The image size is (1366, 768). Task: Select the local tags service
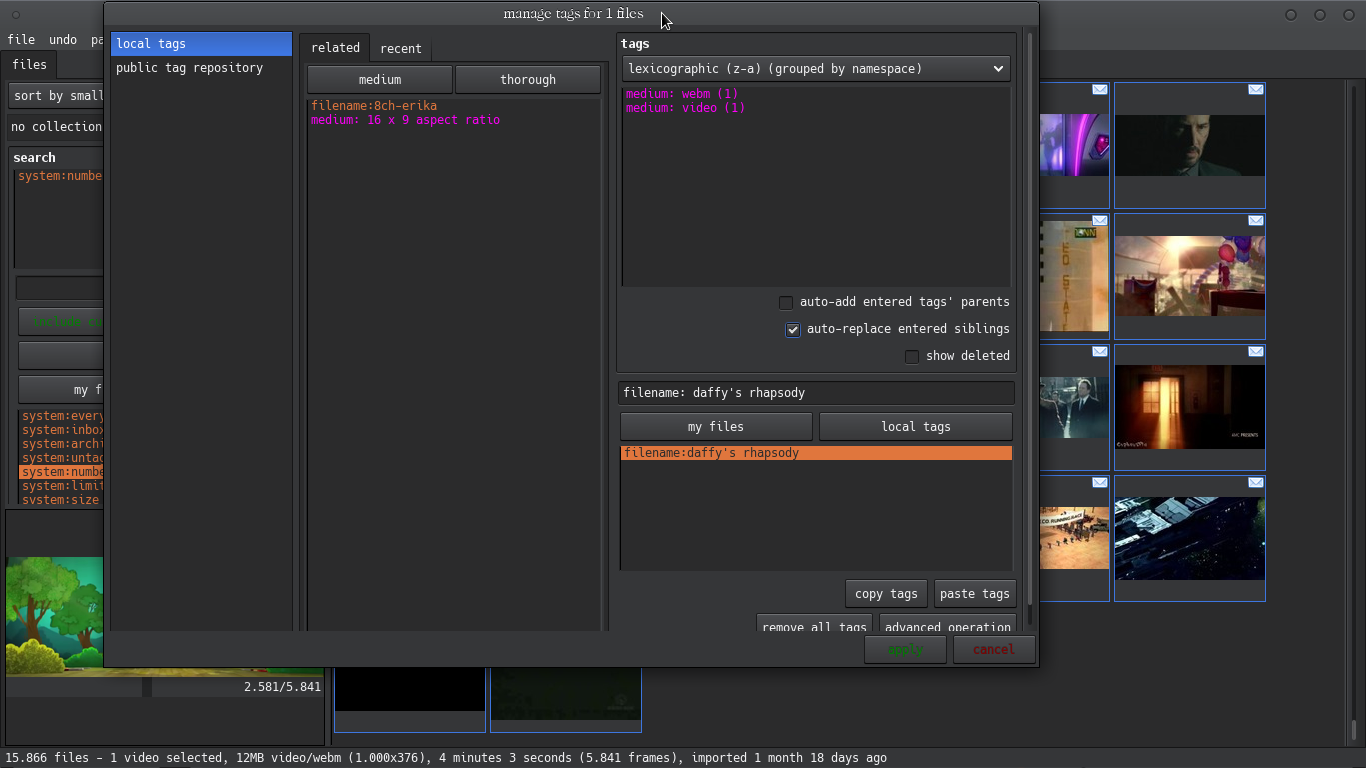click(201, 44)
